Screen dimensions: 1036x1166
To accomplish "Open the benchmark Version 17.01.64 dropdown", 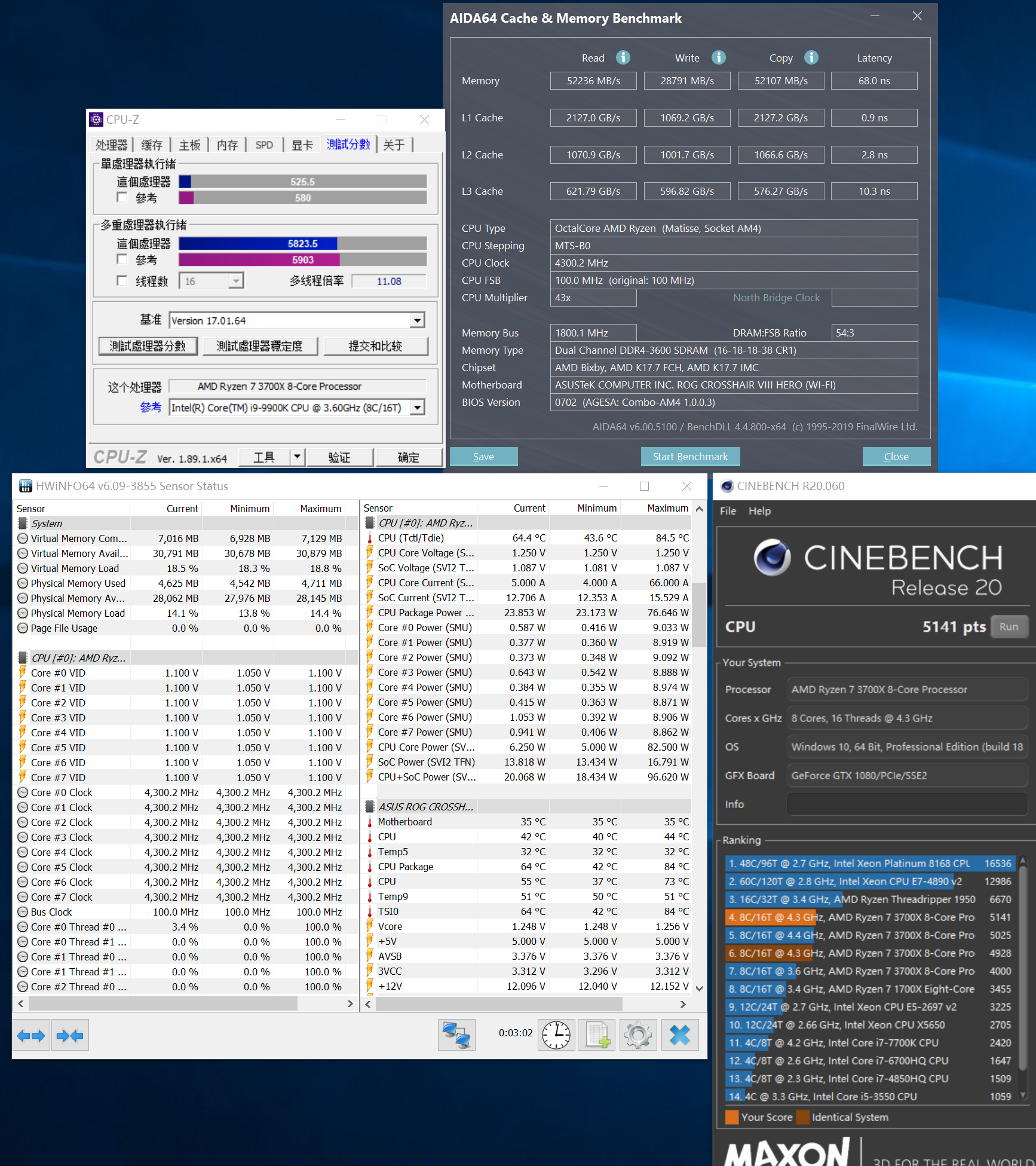I will 418,320.
